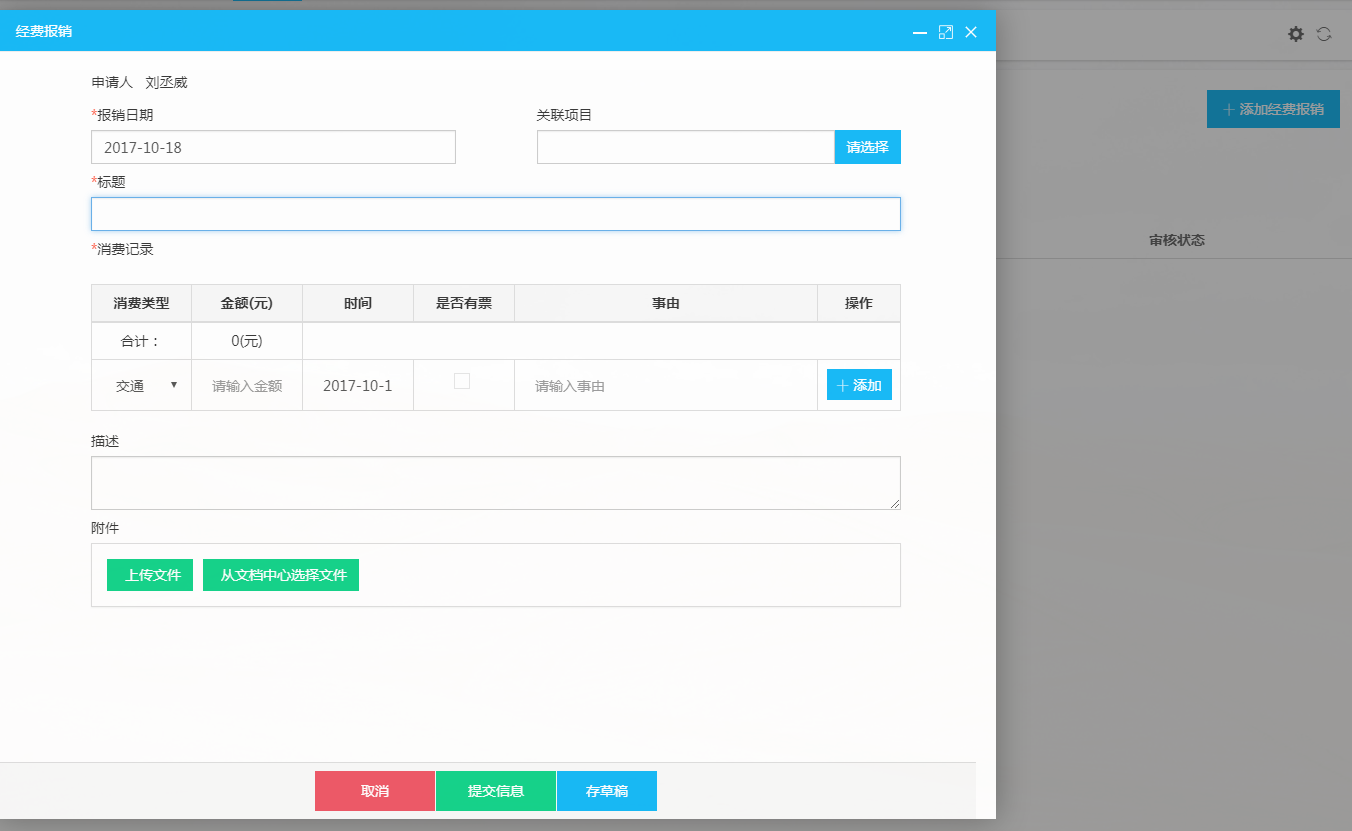The image size is (1352, 831).
Task: Submit the form via 提交信息
Action: point(496,791)
